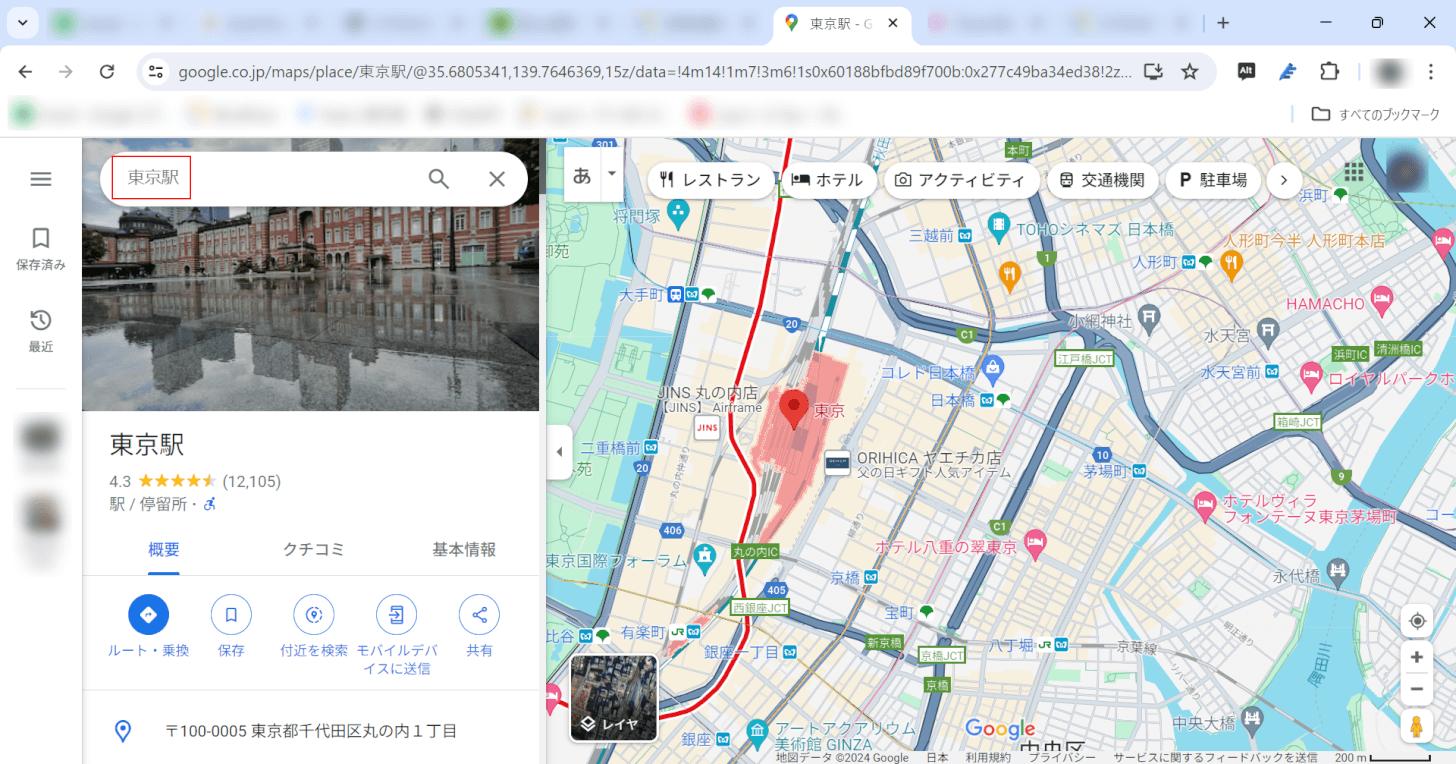Click the site information icon in address bar

155,71
